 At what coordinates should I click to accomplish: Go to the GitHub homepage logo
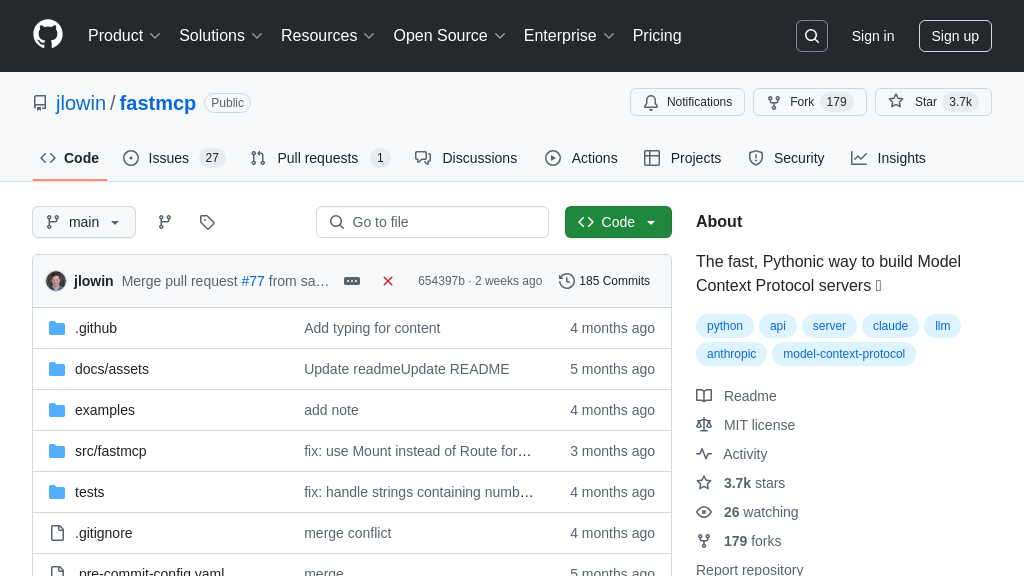[x=48, y=35]
